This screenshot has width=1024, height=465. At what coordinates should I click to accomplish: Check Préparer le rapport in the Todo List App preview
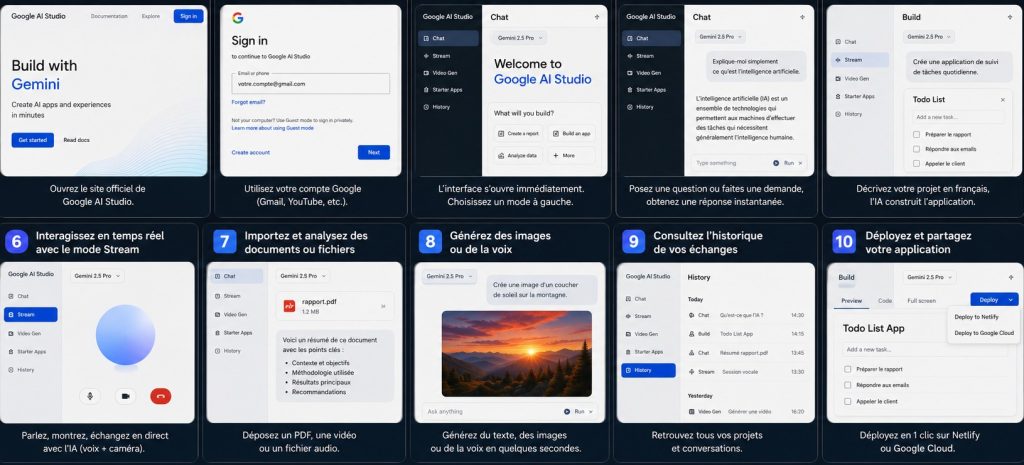pos(848,369)
